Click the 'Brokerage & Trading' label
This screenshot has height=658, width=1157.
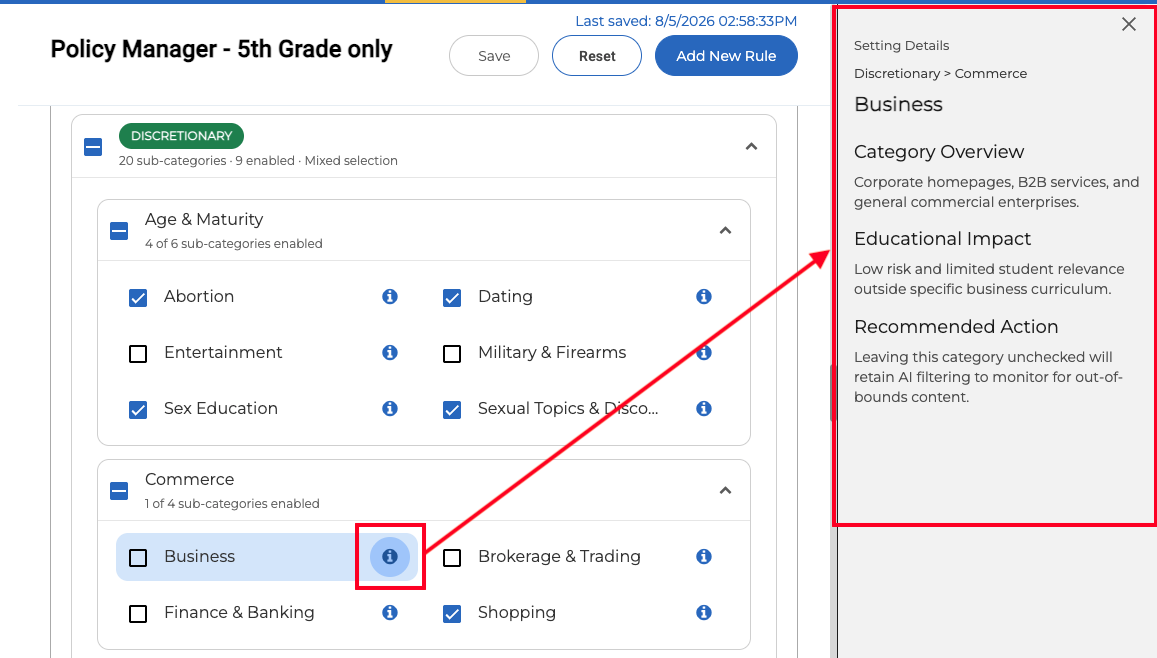pos(559,556)
